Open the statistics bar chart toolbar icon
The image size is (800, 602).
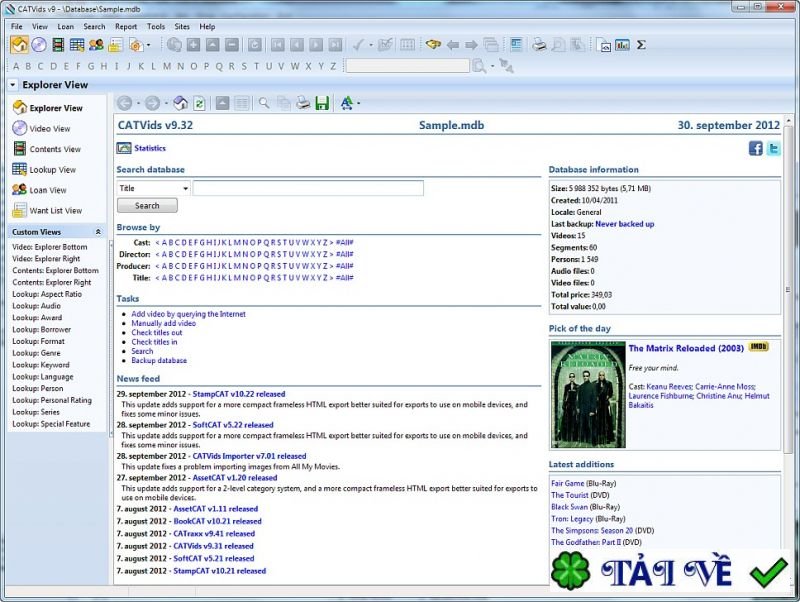[622, 45]
